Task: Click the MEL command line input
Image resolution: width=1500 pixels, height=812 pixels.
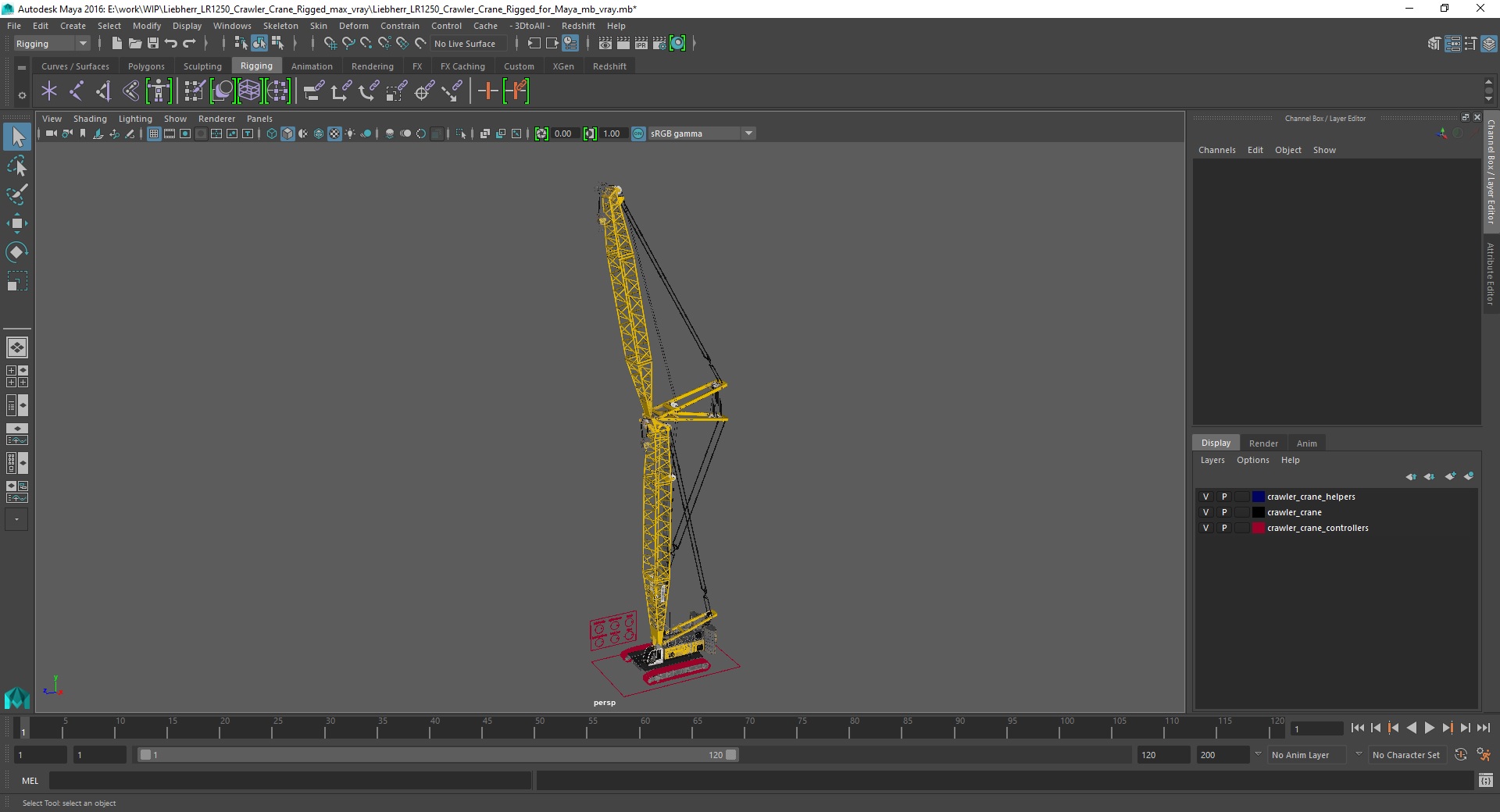Action: click(x=290, y=780)
